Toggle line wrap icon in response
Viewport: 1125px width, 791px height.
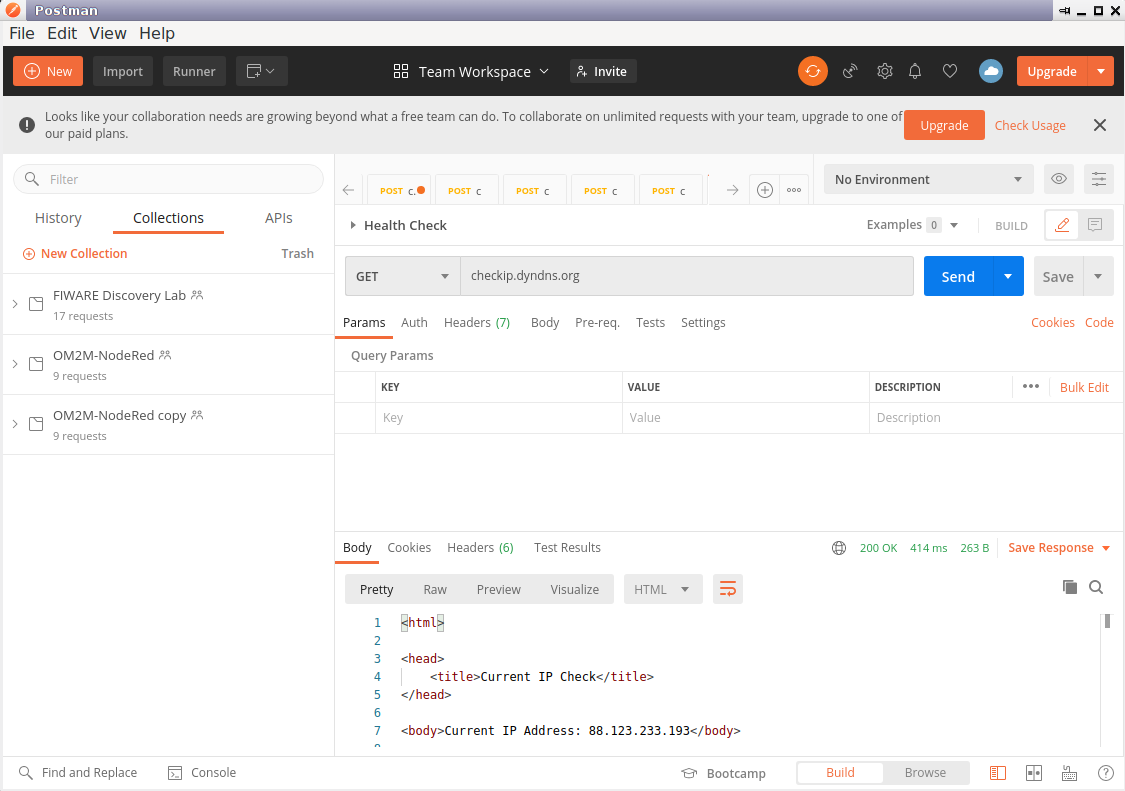tap(728, 589)
